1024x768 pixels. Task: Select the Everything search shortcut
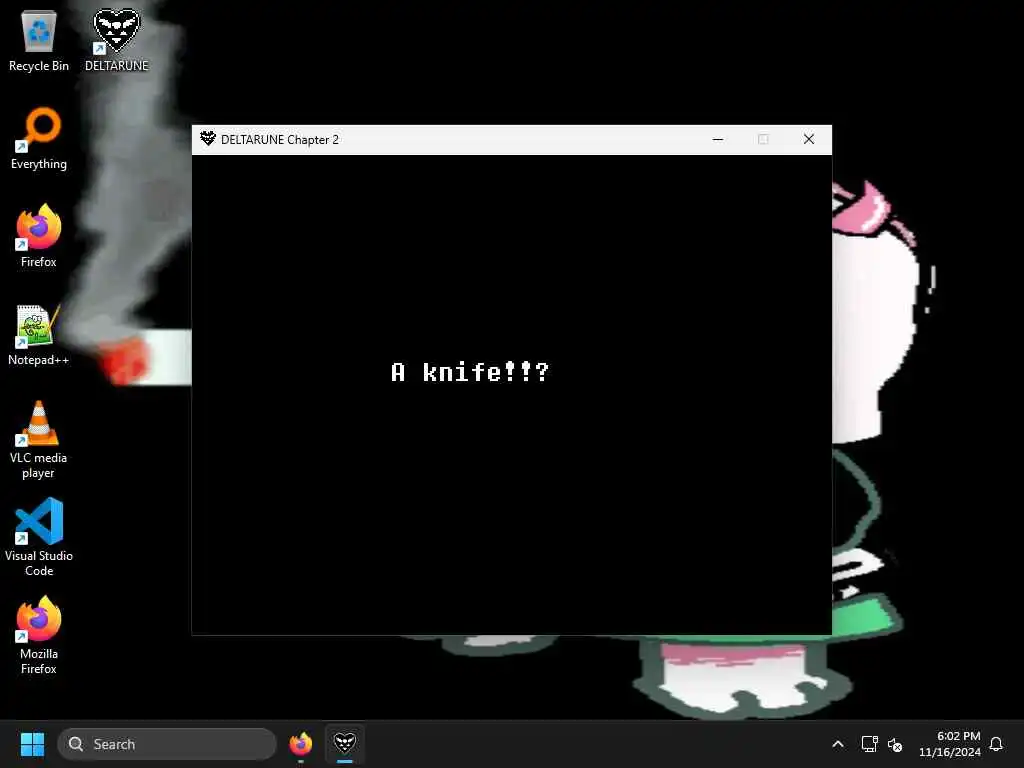(39, 138)
